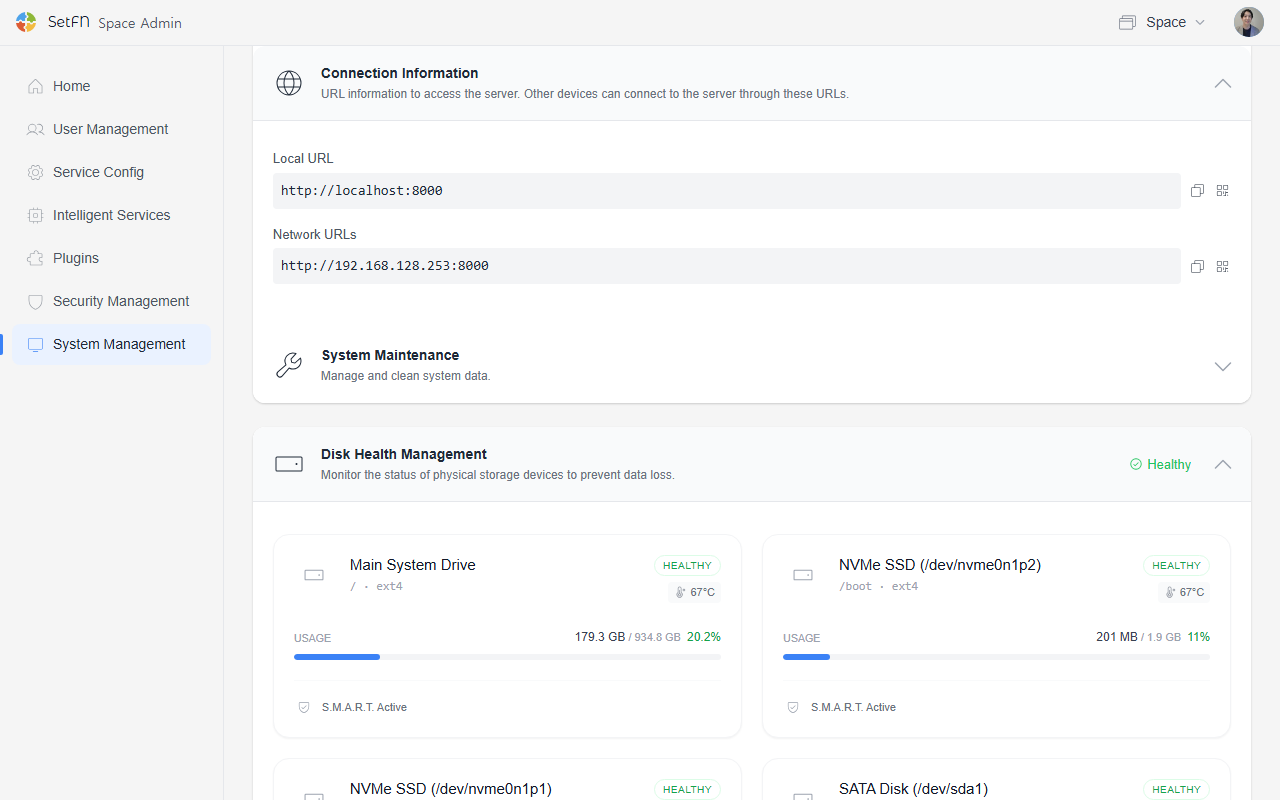Click the NVMe SSD (/dev/nvme0n1p1) title

click(451, 789)
